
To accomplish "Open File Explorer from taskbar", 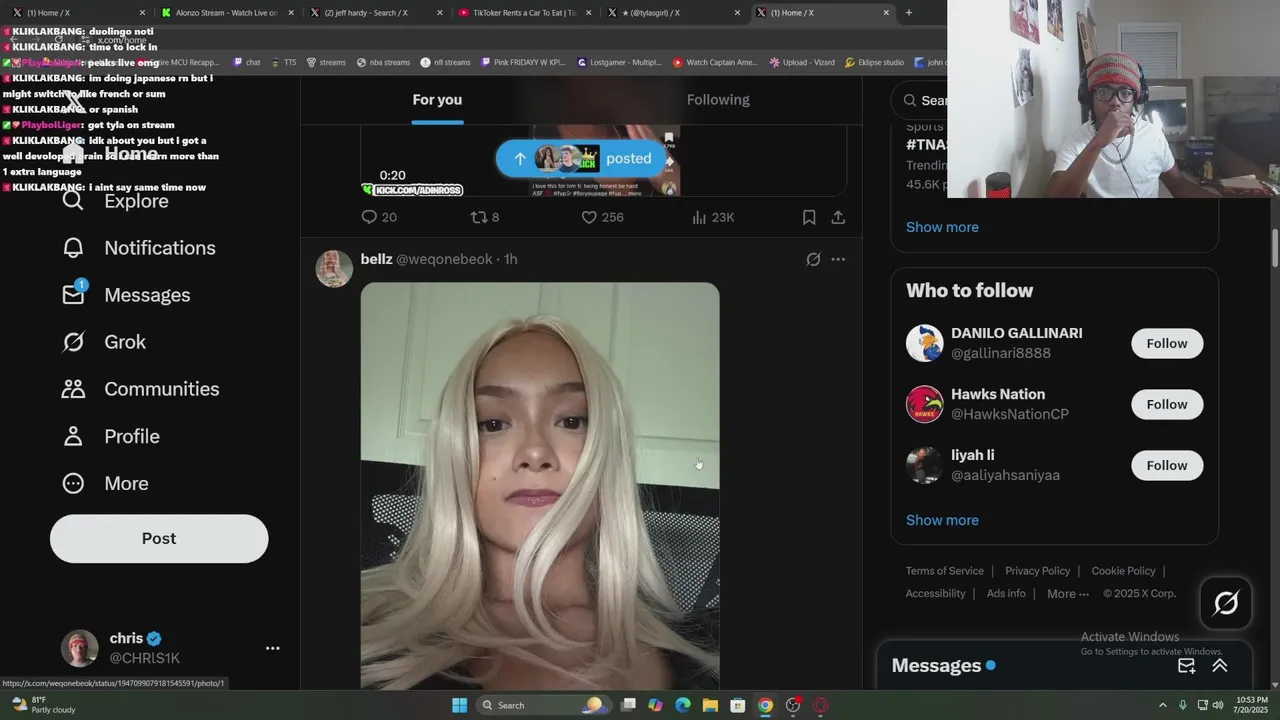I will point(710,705).
